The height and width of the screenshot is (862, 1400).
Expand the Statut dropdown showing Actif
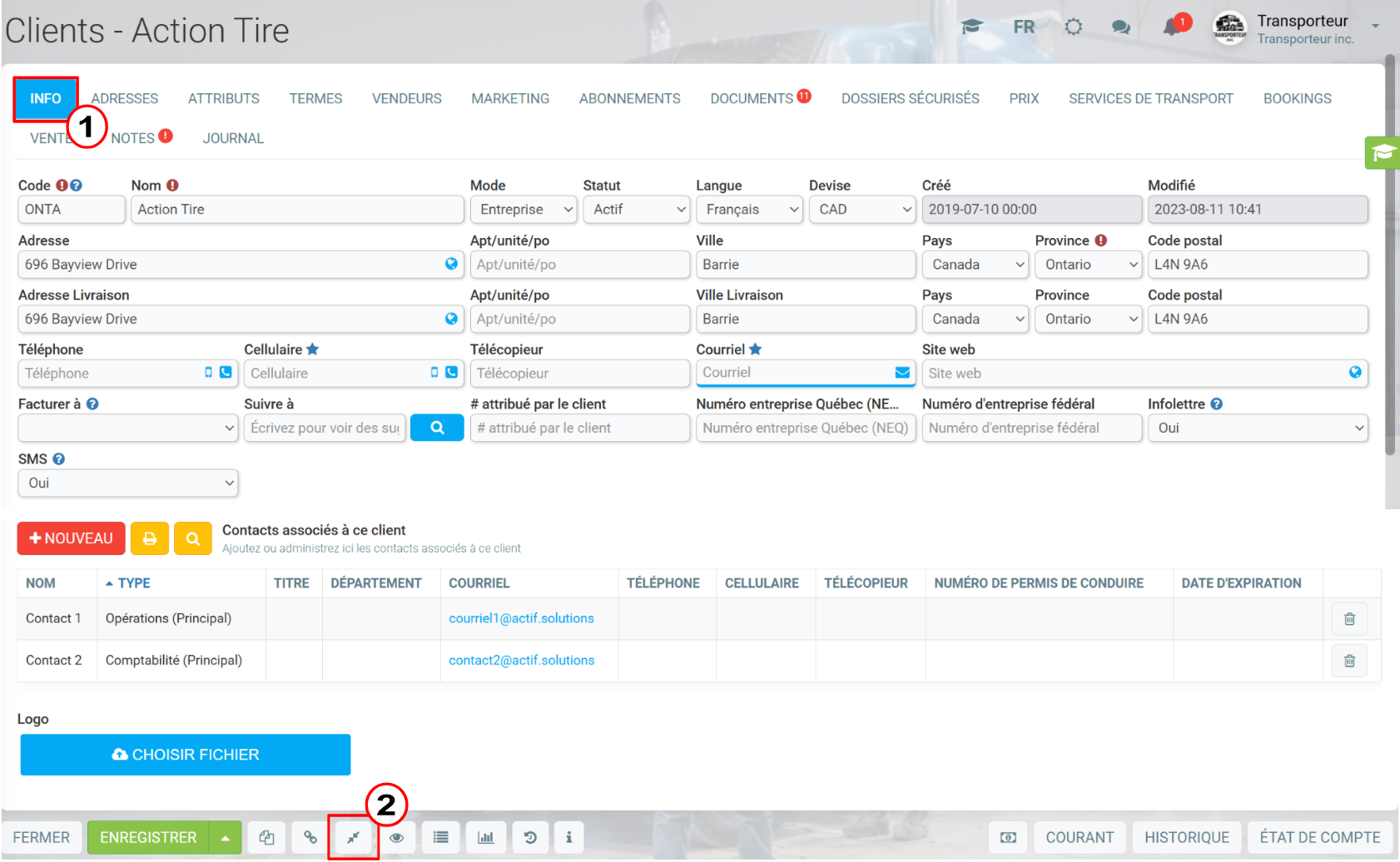[637, 210]
